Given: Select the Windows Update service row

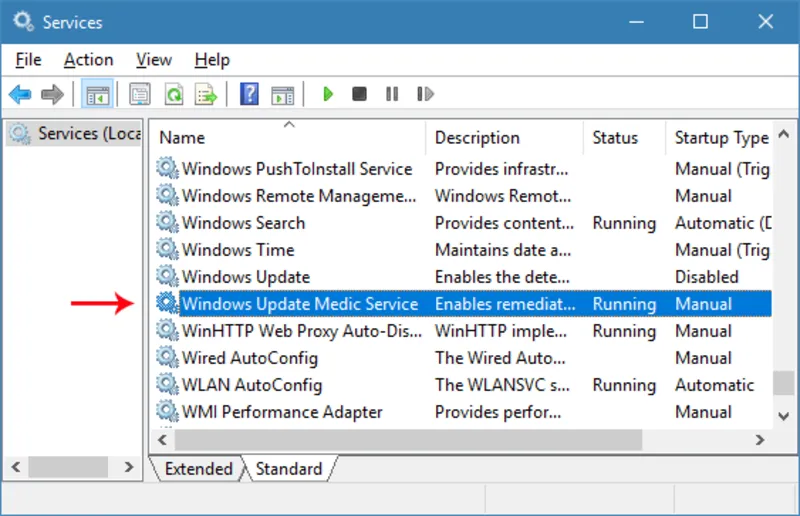Looking at the screenshot, I should point(246,277).
